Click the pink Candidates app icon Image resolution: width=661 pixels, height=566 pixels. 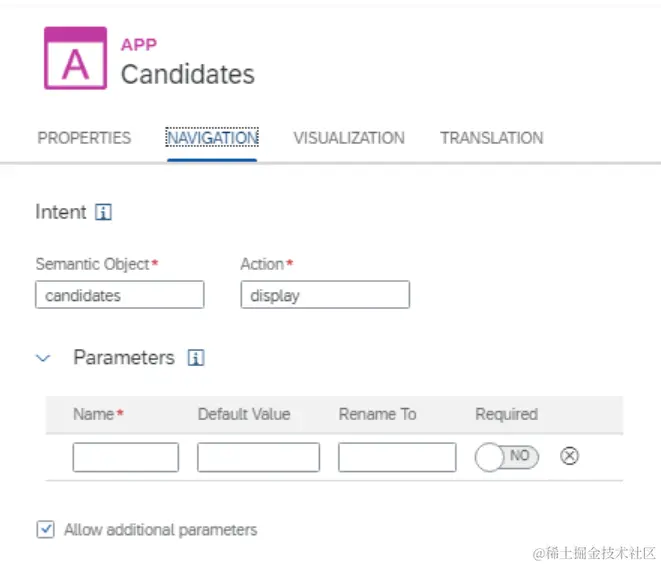pos(75,59)
